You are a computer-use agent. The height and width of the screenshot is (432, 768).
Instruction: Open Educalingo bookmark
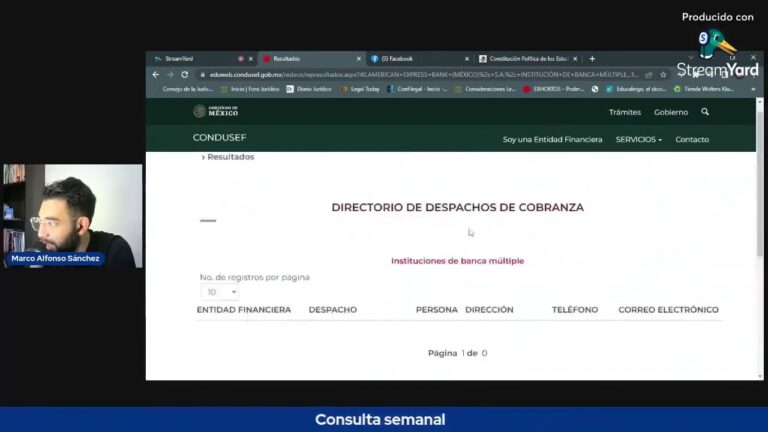(x=635, y=89)
